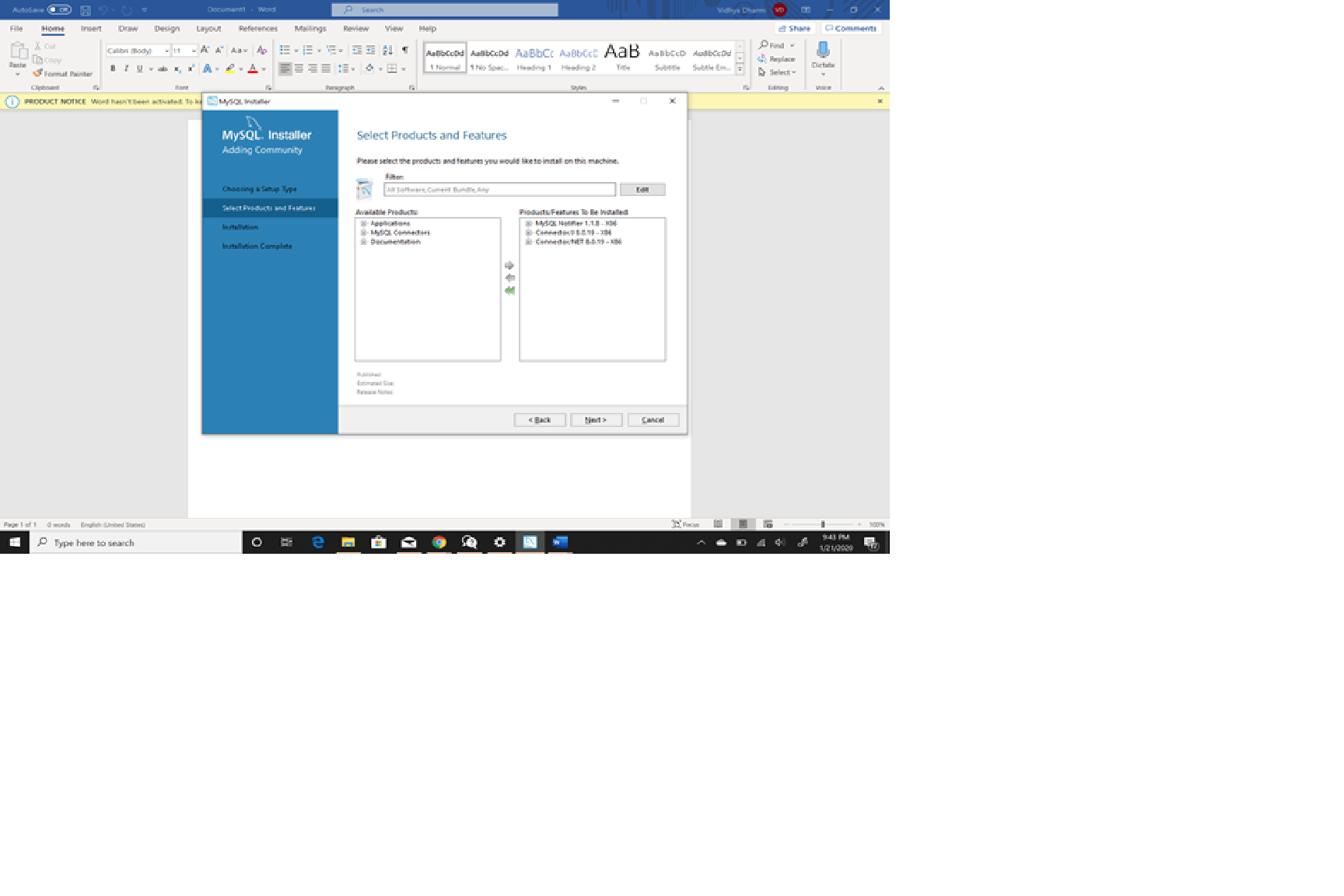This screenshot has height=896, width=1344.
Task: Click the Comments button in Word
Action: pyautogui.click(x=851, y=29)
